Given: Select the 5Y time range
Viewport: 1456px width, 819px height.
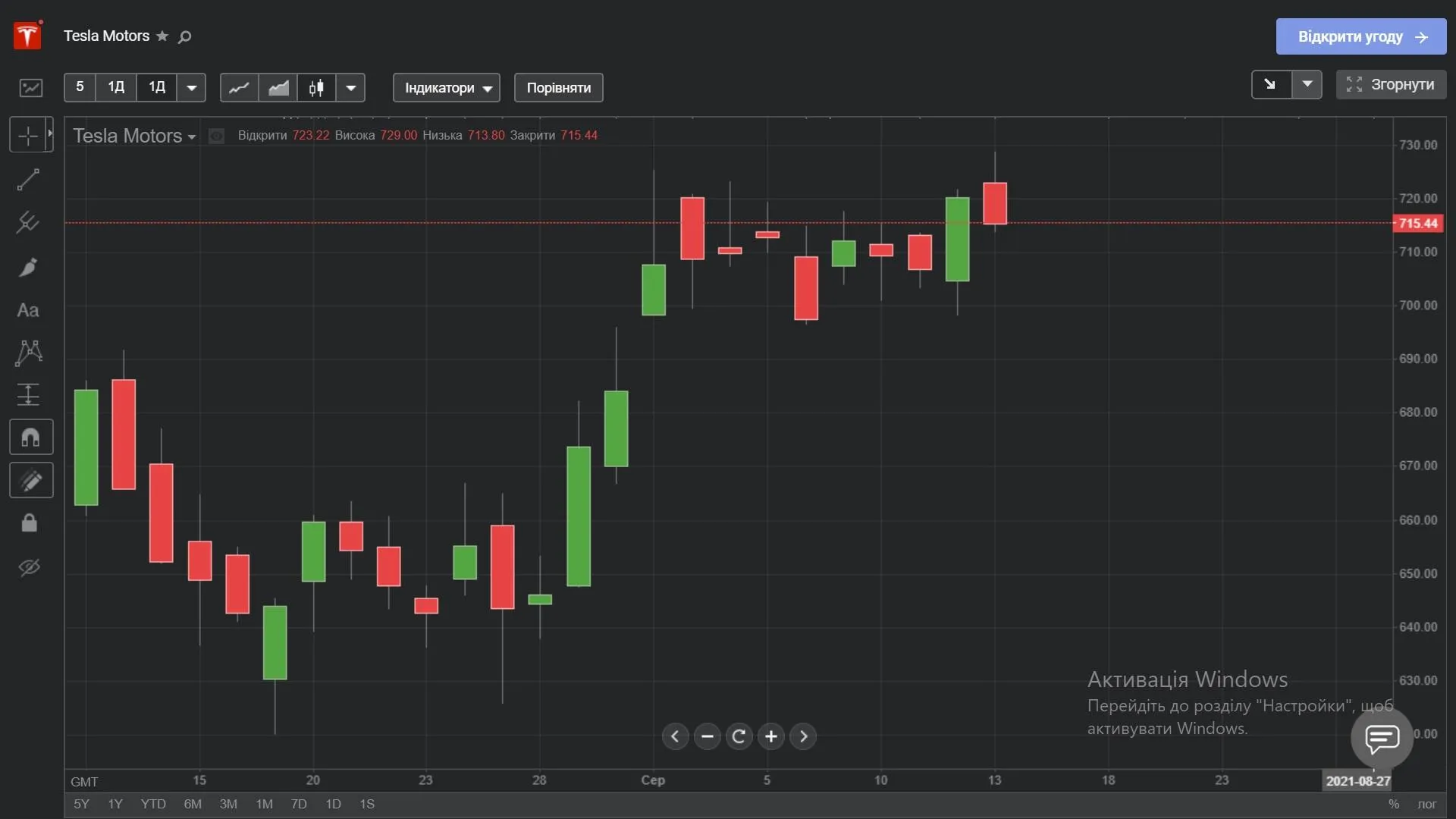Looking at the screenshot, I should coord(81,804).
